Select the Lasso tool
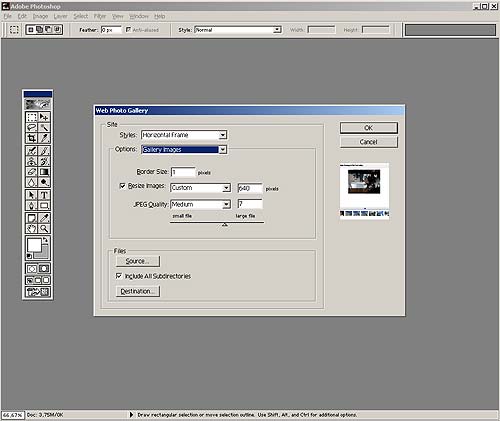The width and height of the screenshot is (500, 421). (x=32, y=127)
